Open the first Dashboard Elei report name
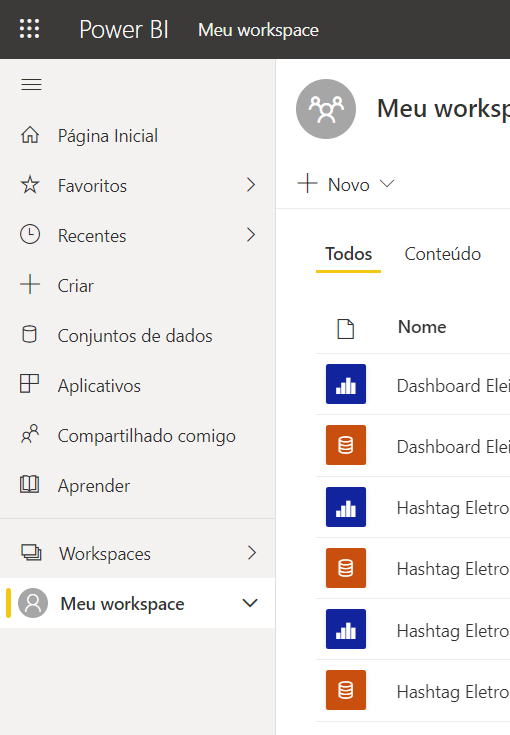Image resolution: width=510 pixels, height=735 pixels. (x=453, y=386)
